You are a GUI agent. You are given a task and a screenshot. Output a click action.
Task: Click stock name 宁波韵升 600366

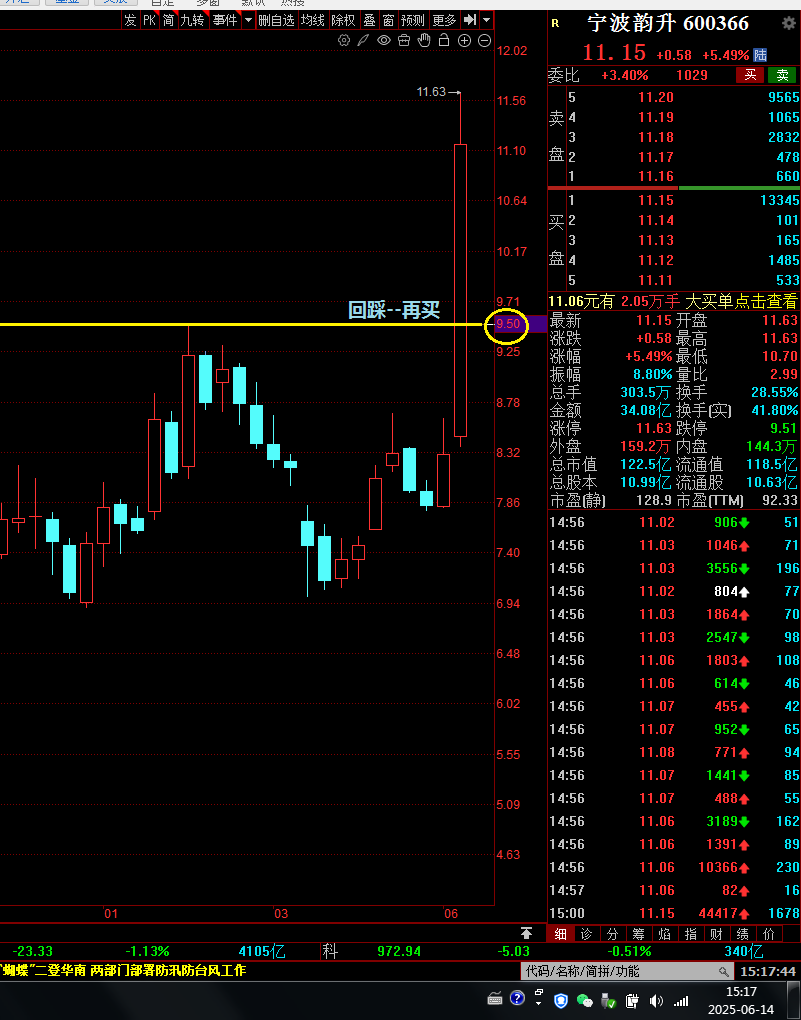tap(668, 24)
